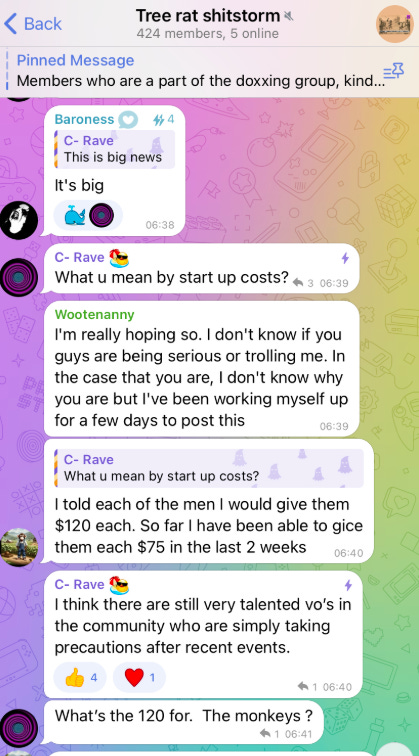Tap the Baroness sender name
419x756 pixels.
coord(84,120)
